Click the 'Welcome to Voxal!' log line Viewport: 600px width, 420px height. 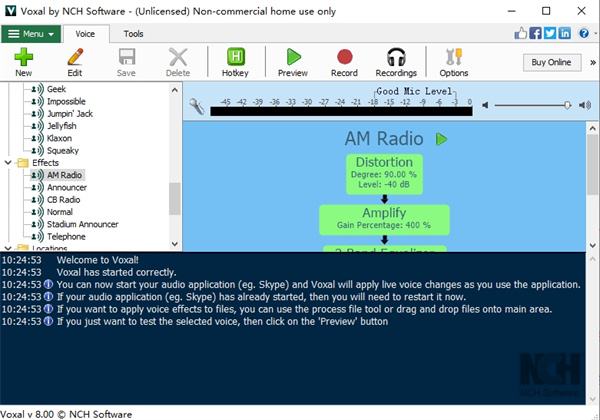click(x=98, y=260)
